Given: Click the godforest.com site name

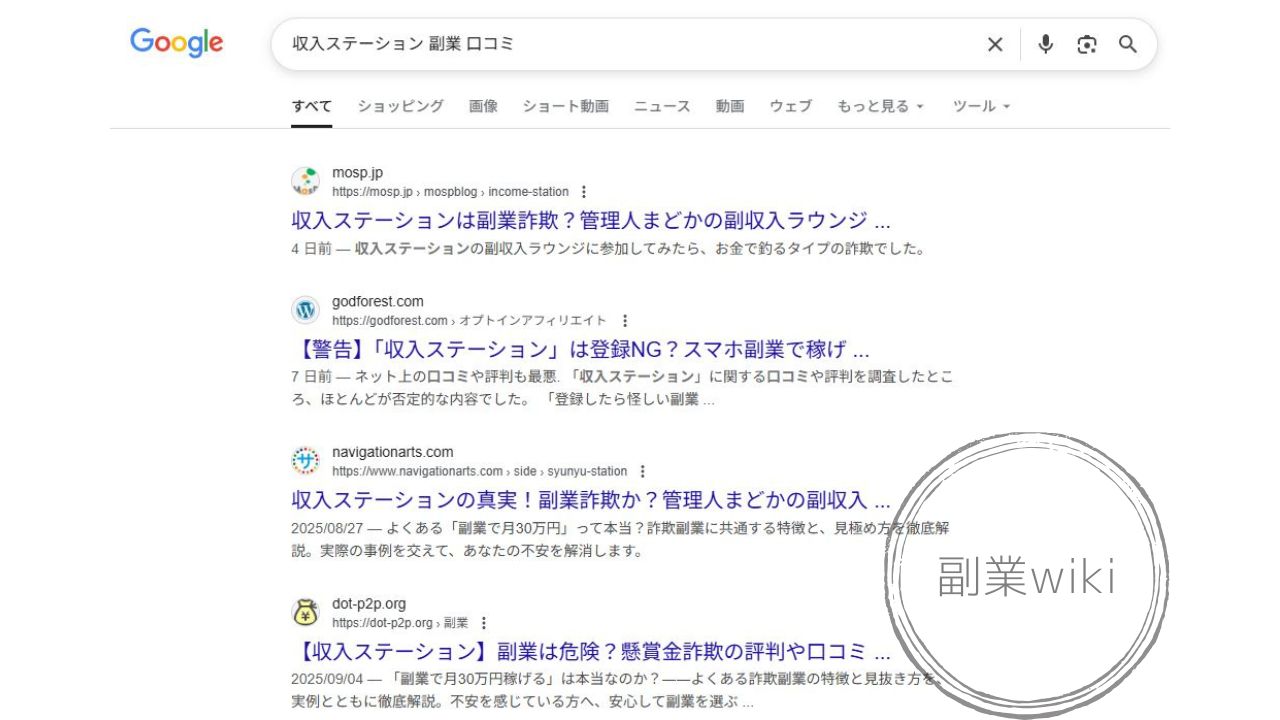Looking at the screenshot, I should (x=378, y=301).
